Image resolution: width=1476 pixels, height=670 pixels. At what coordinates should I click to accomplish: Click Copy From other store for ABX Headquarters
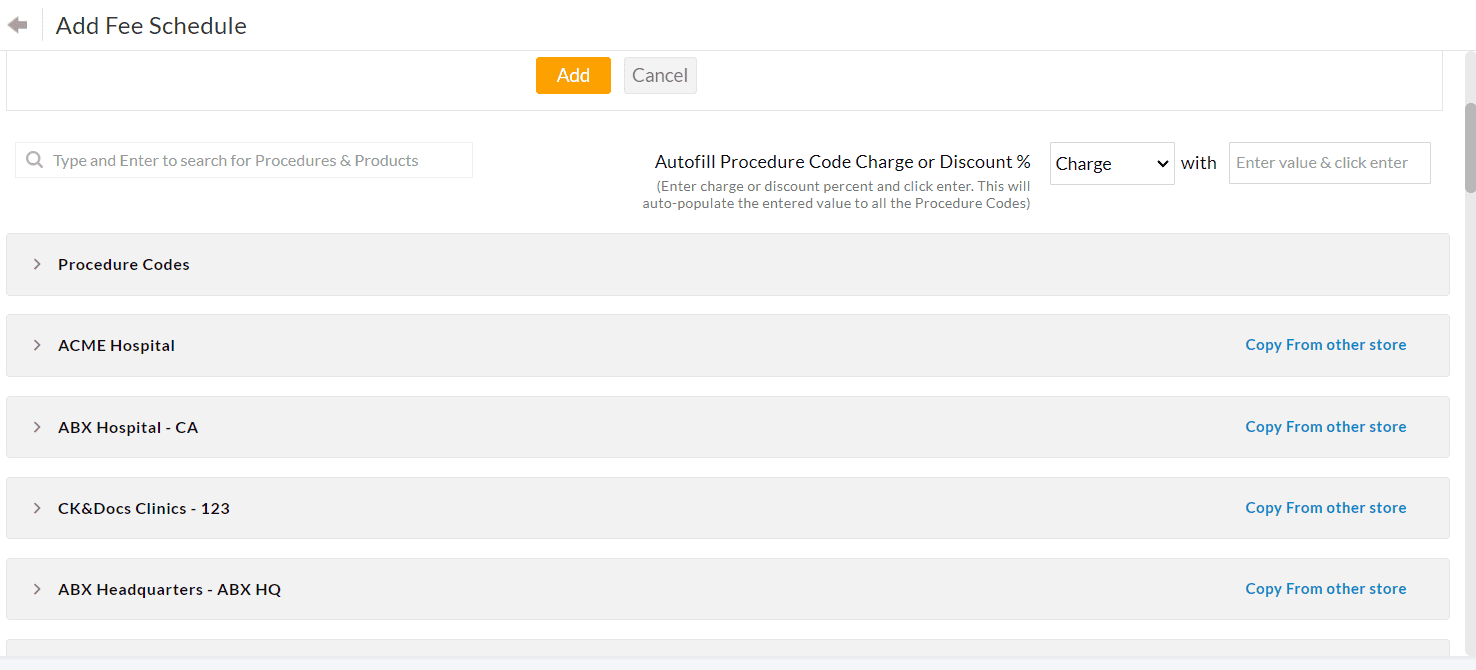(1325, 588)
